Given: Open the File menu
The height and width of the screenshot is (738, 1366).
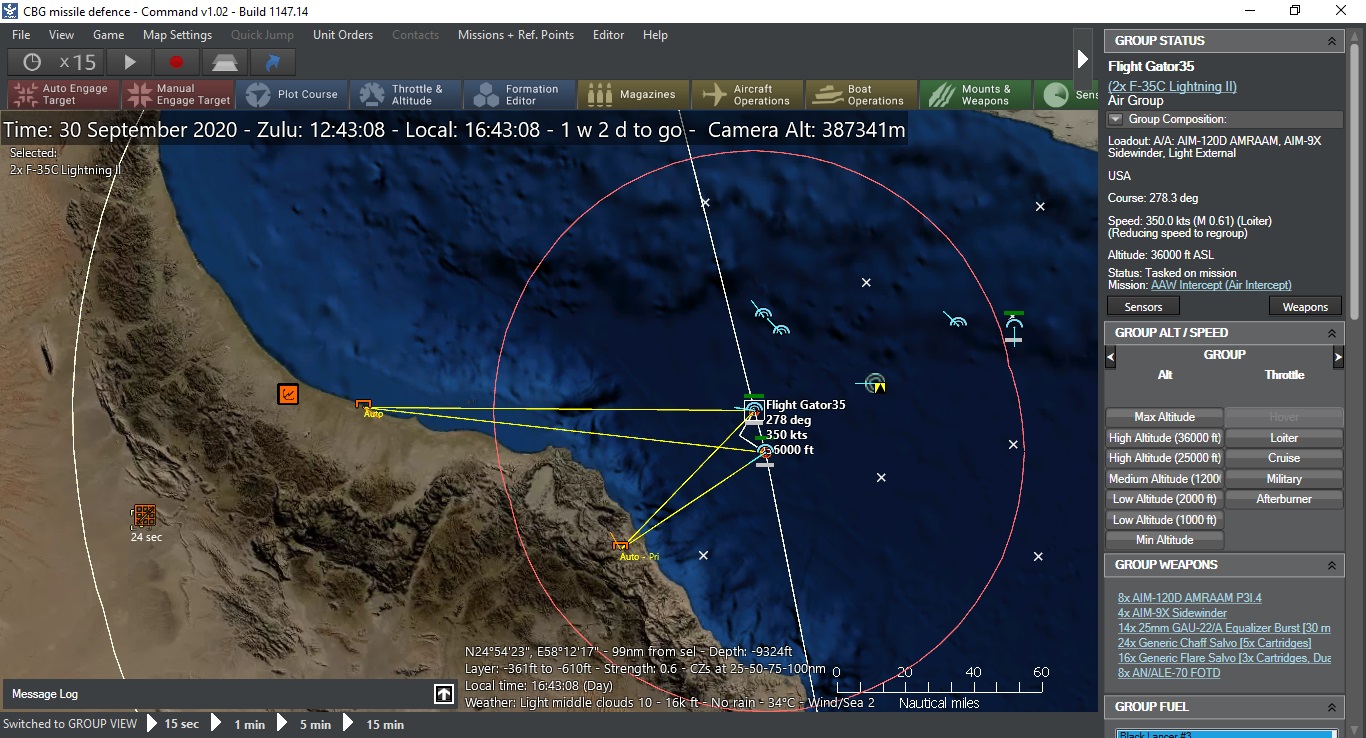Looking at the screenshot, I should [x=21, y=35].
